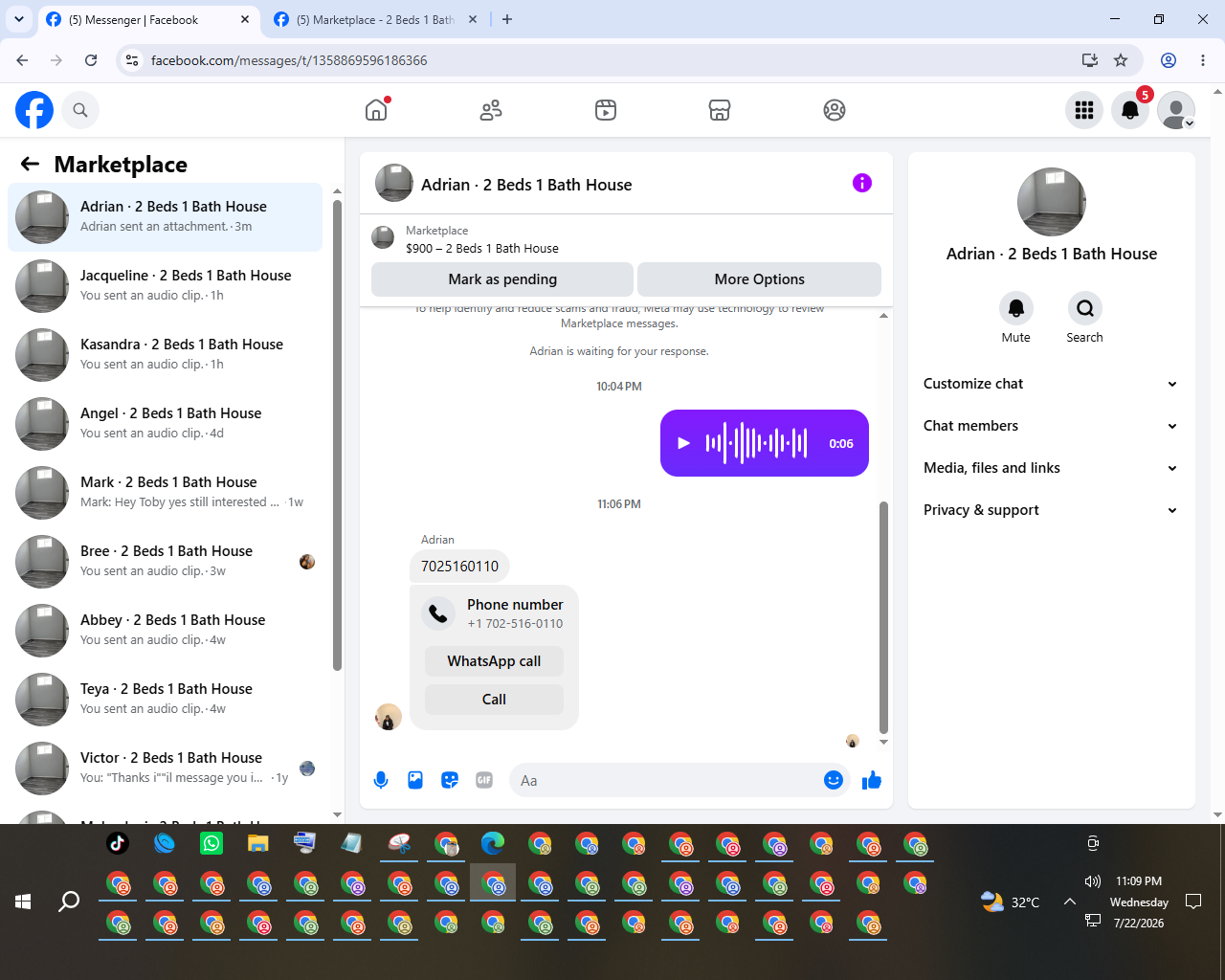Switch to Marketplace - 2 Beds 1 Bath browser tab
Screen dimensions: 1225x980
point(376,19)
